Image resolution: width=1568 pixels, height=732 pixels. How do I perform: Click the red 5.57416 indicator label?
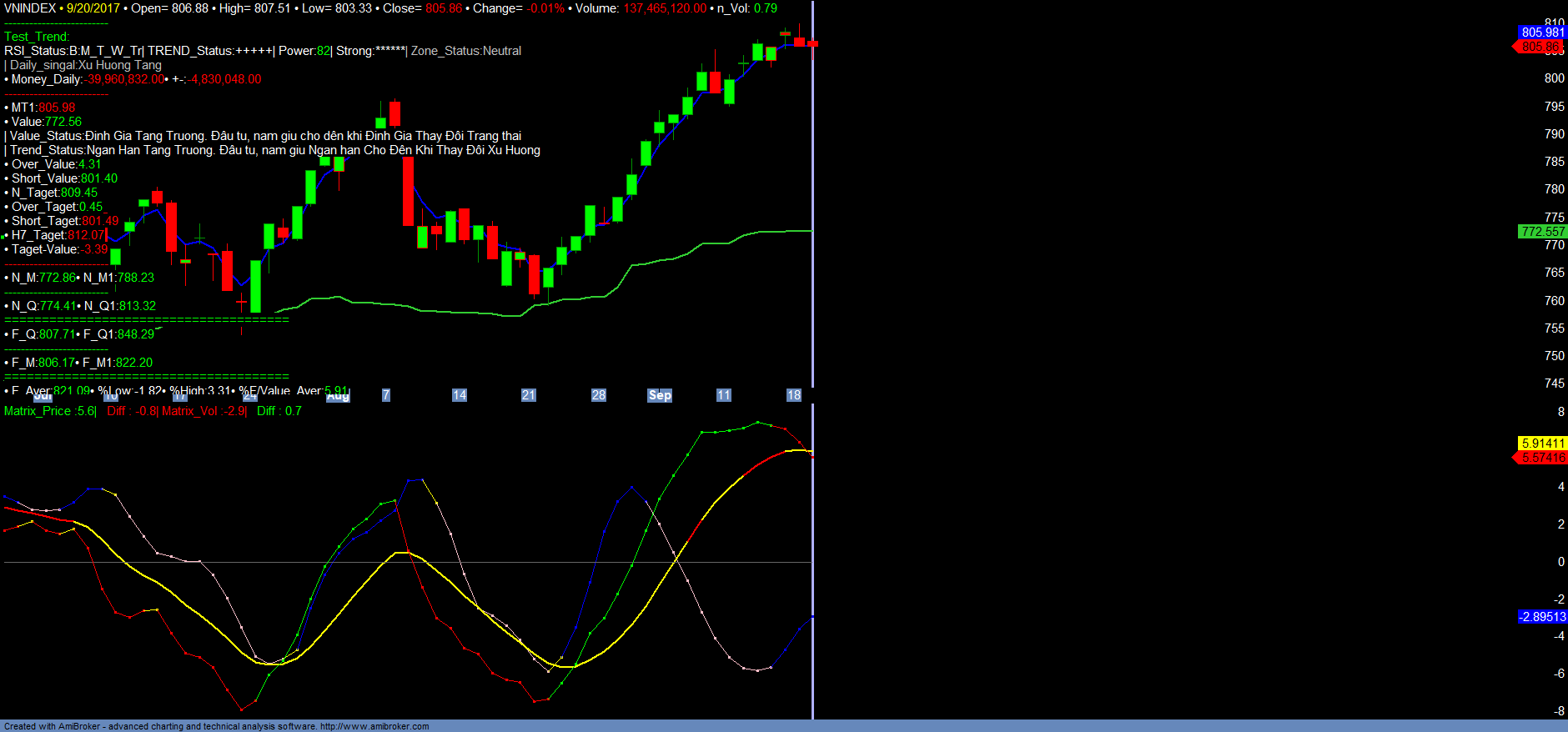(1542, 458)
